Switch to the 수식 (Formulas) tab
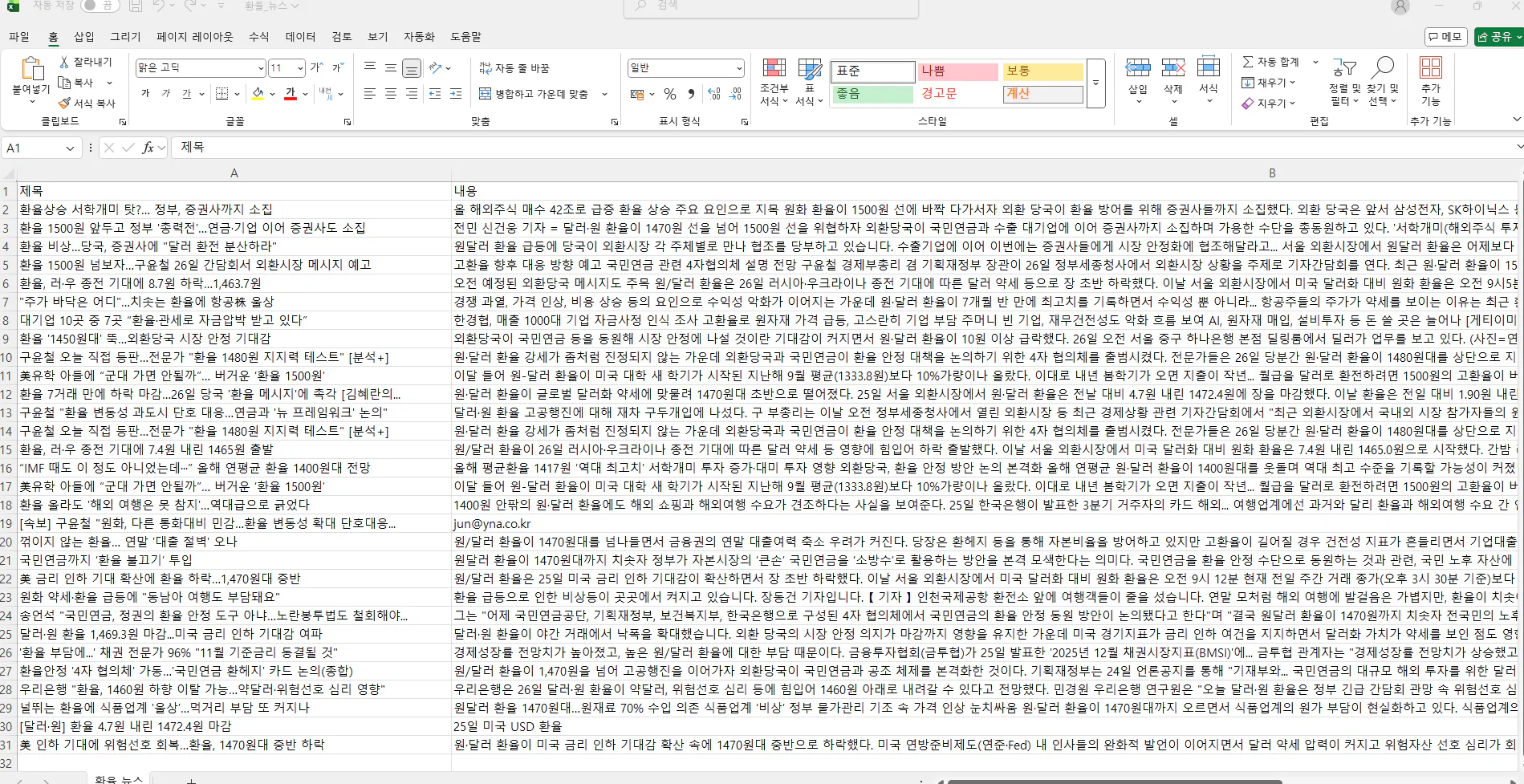The image size is (1524, 784). coord(259,37)
